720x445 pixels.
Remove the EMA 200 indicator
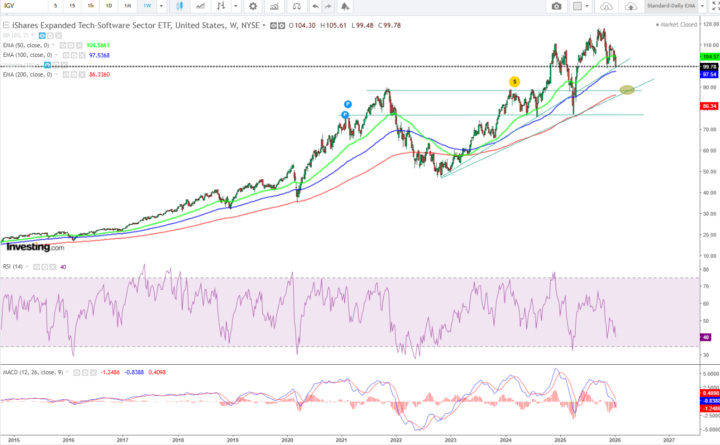click(83, 74)
